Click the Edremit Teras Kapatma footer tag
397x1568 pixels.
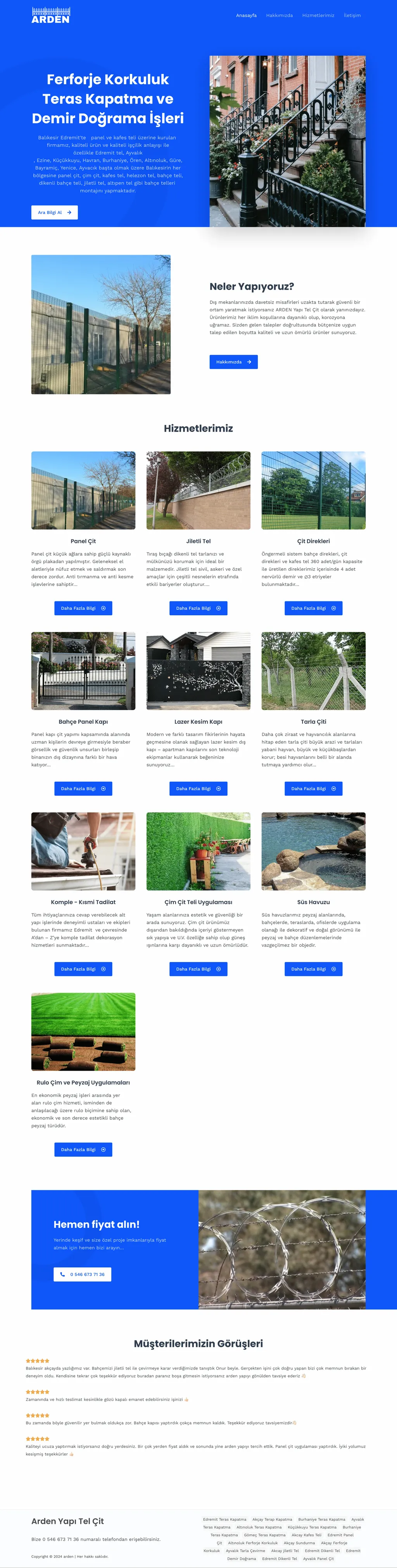click(225, 1519)
